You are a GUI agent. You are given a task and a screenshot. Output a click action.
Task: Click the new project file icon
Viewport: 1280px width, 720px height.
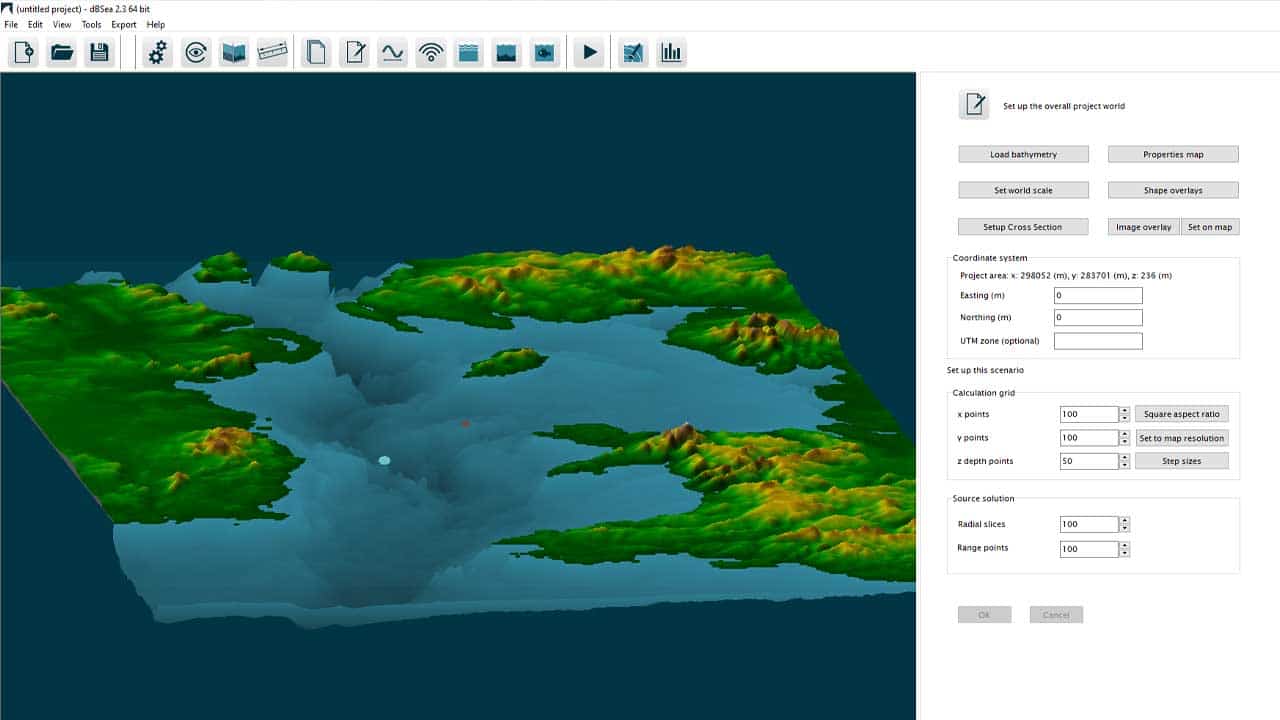coord(24,53)
